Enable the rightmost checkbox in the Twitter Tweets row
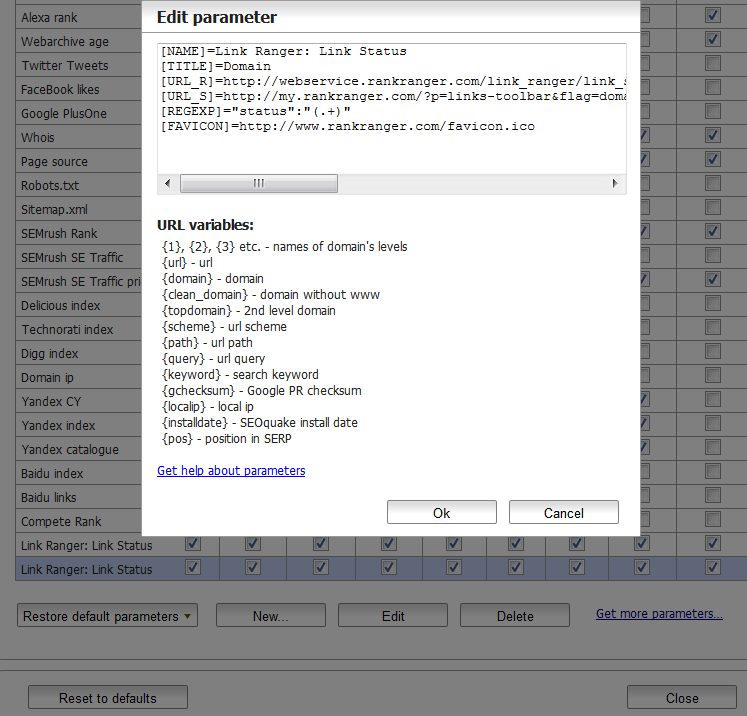The width and height of the screenshot is (747, 716). [x=713, y=63]
